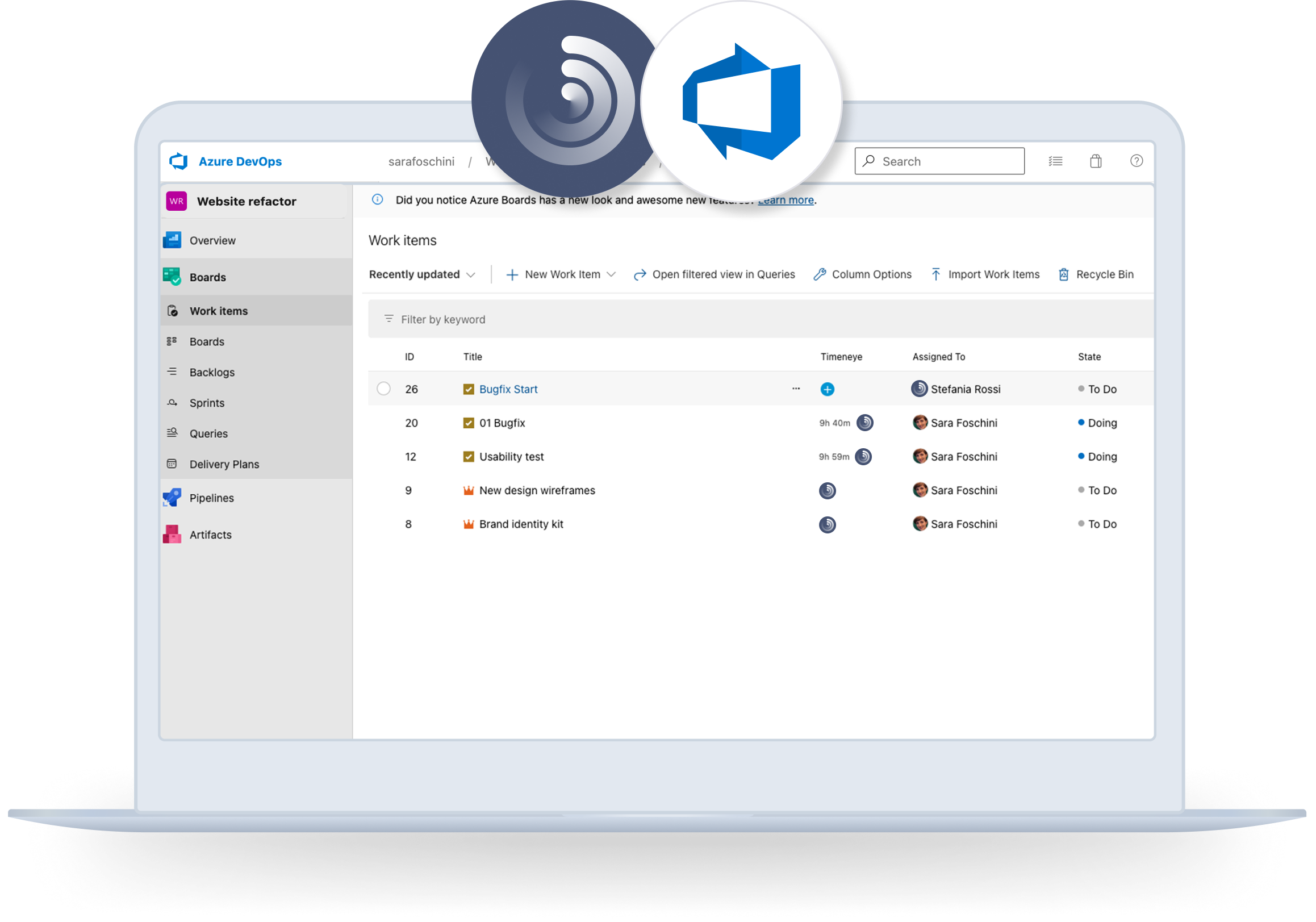Click the Timeneye timer icon for 01 Bugfix
The width and height of the screenshot is (1316, 922).
coord(864,423)
